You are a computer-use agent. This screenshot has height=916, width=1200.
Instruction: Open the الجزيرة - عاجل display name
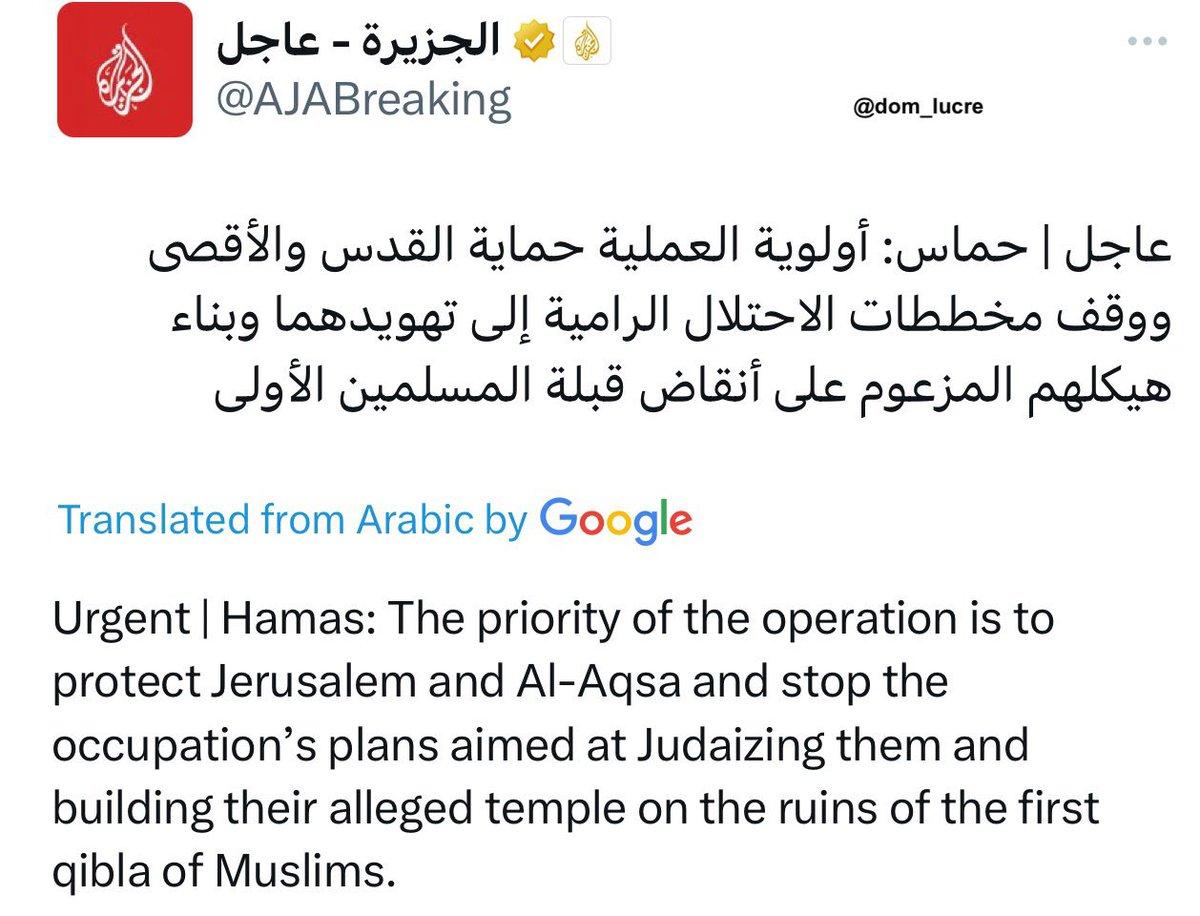(360, 43)
